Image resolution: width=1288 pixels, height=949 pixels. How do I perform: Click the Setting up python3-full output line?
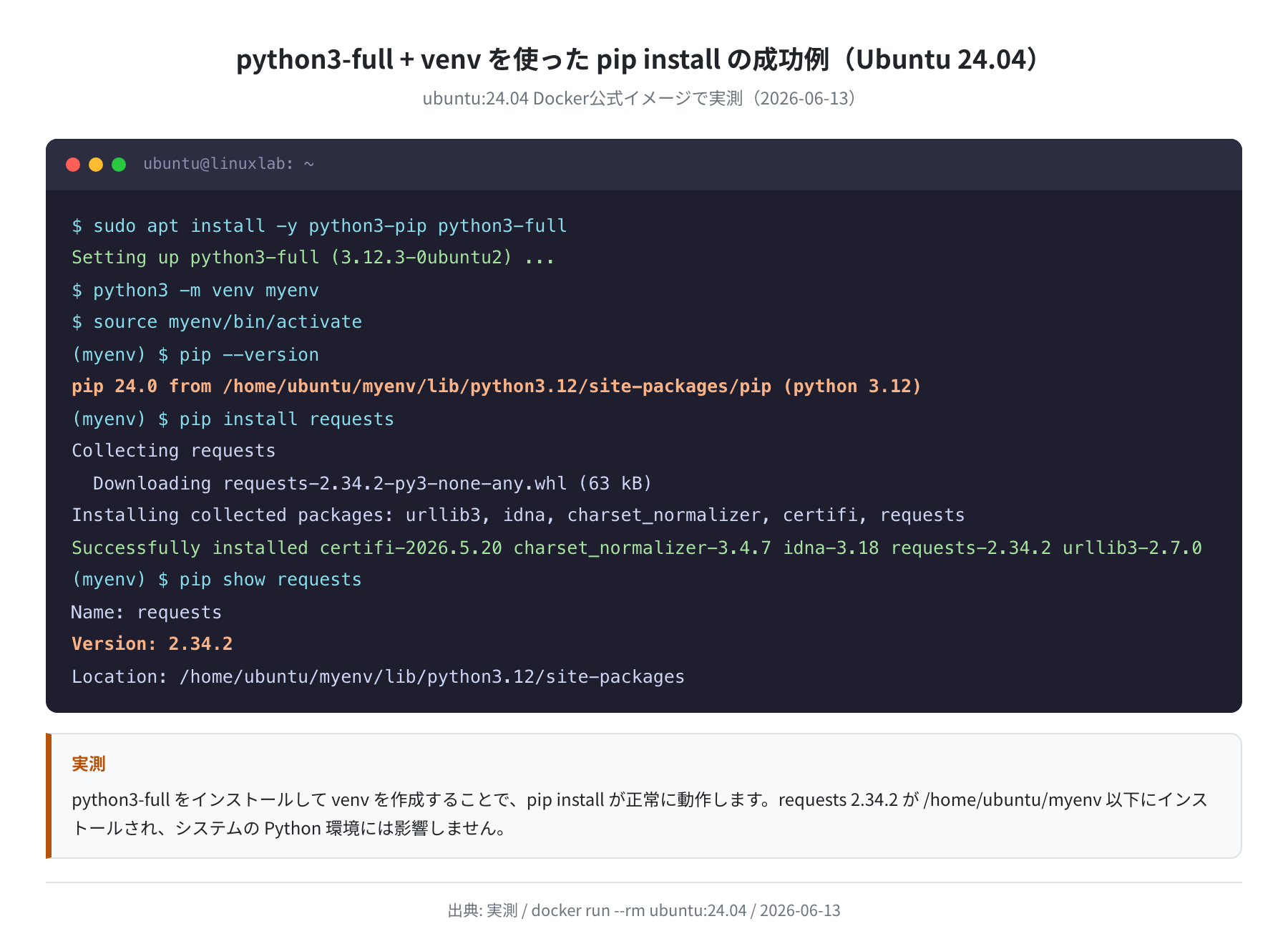(x=313, y=258)
